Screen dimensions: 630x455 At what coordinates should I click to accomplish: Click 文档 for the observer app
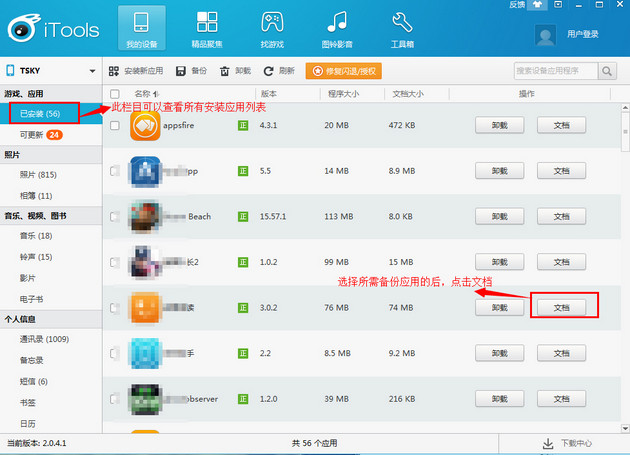(561, 399)
